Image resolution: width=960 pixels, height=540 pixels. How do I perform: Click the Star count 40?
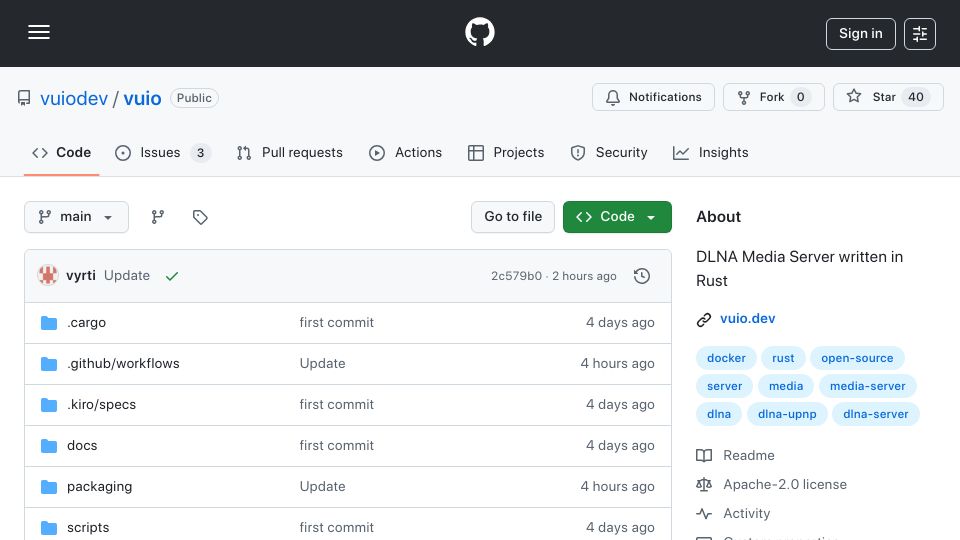[x=915, y=97]
